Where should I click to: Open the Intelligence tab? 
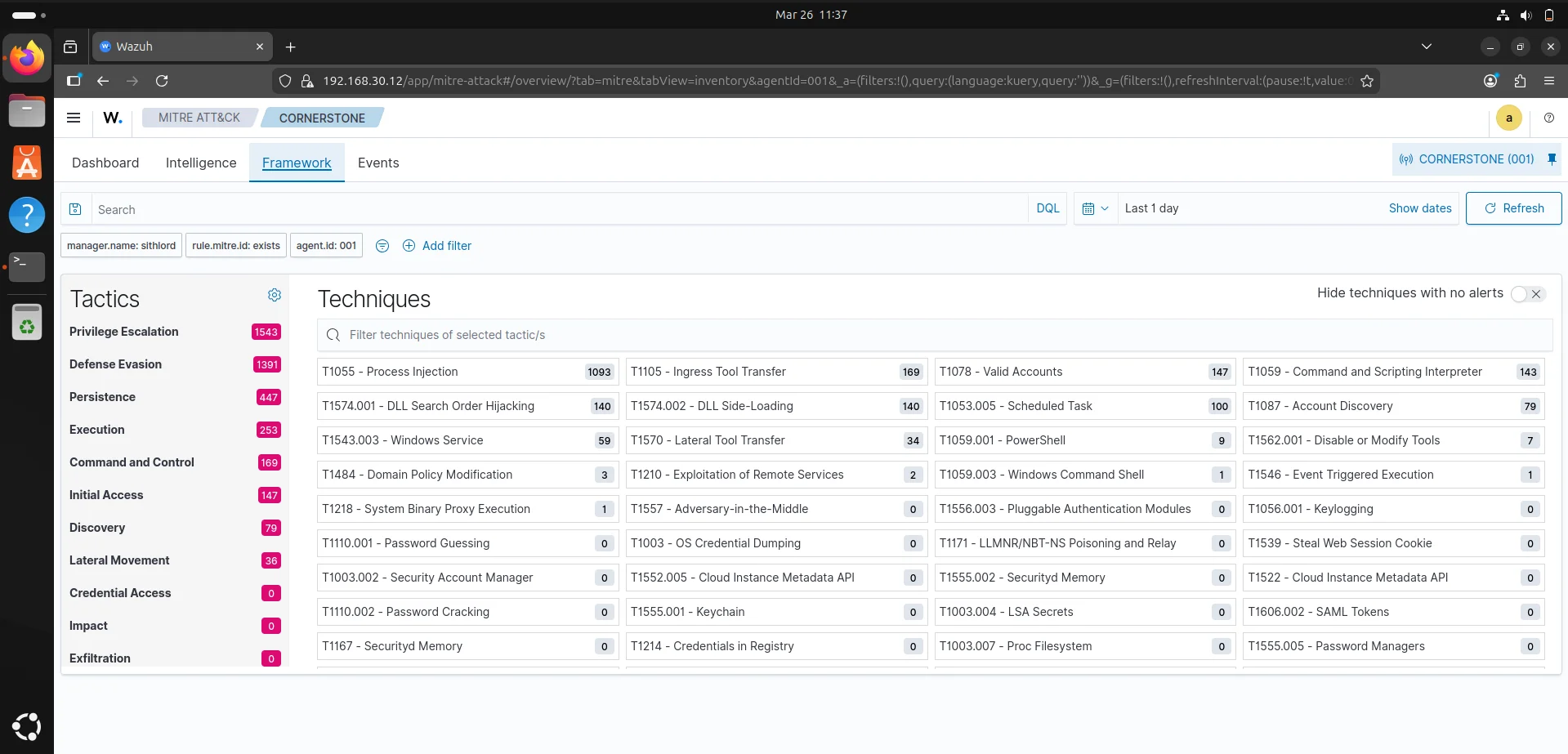(201, 163)
